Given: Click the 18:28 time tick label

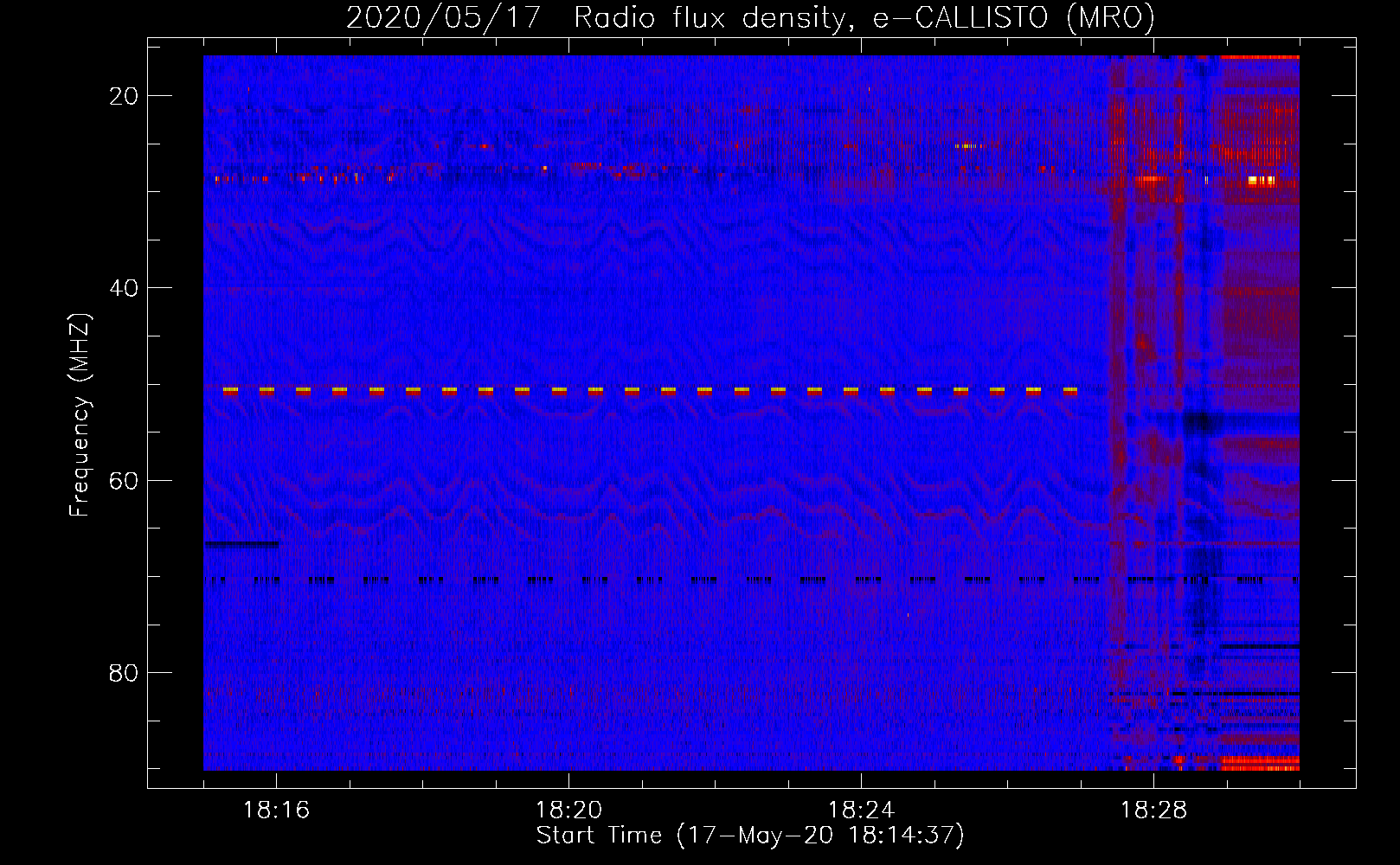Looking at the screenshot, I should pos(1154,811).
